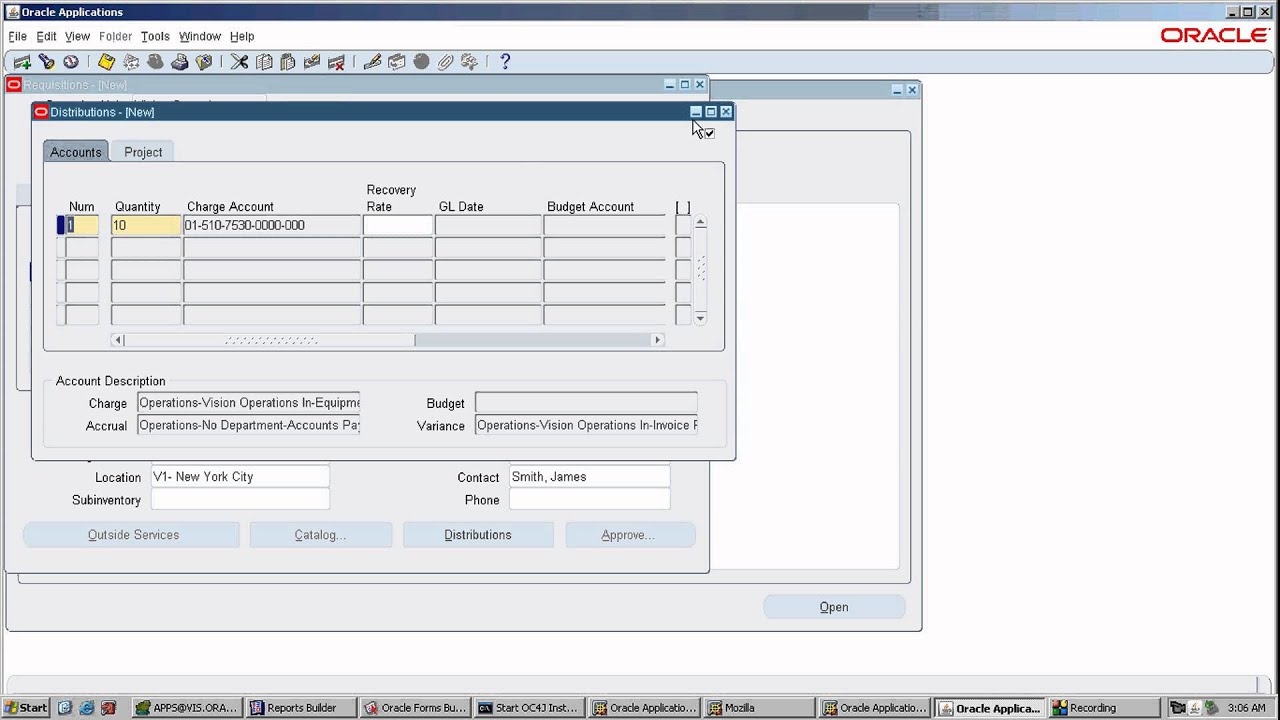
Task: Select the Accounts tab
Action: pos(75,152)
